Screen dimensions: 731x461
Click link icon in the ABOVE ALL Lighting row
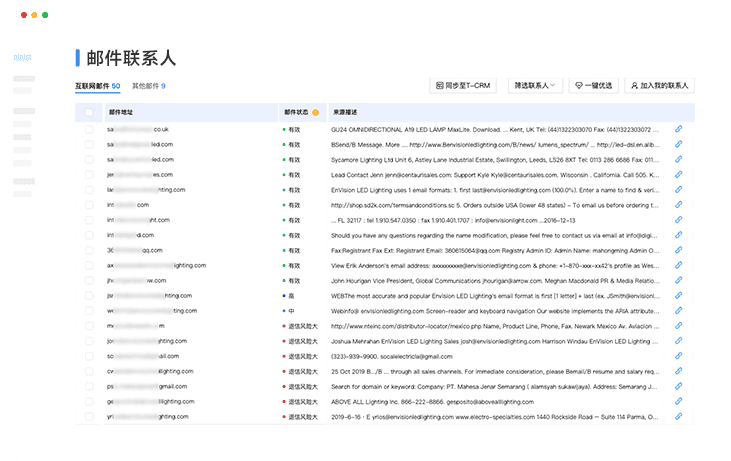(679, 401)
